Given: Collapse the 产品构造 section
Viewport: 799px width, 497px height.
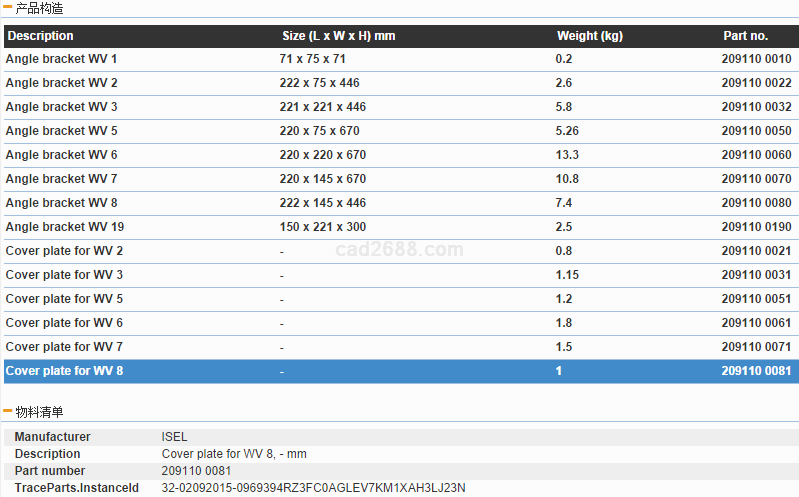Looking at the screenshot, I should pos(9,8).
